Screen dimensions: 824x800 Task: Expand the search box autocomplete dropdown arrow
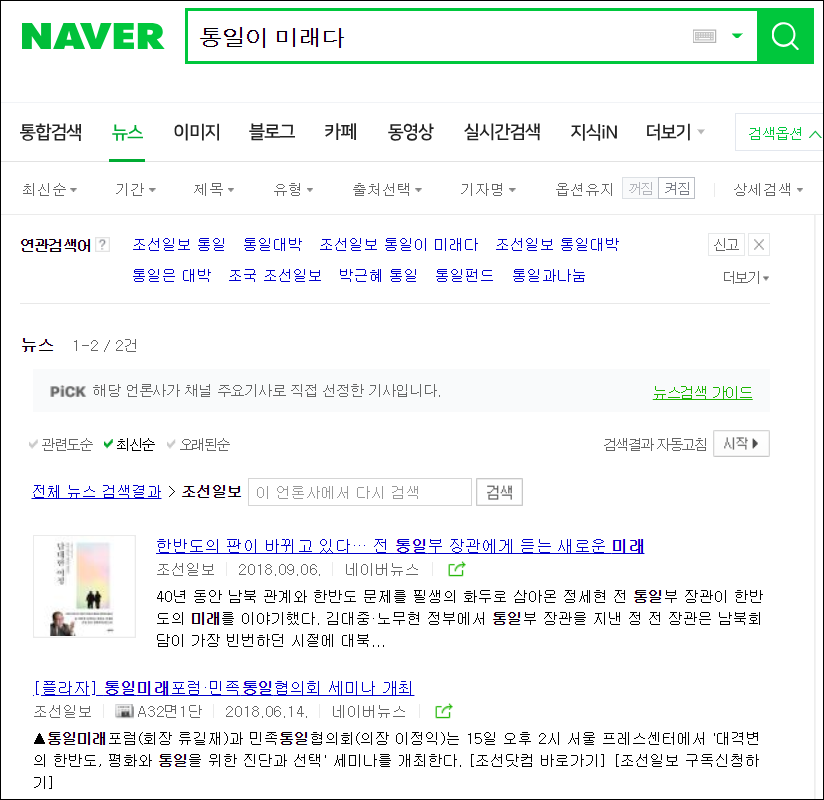737,36
